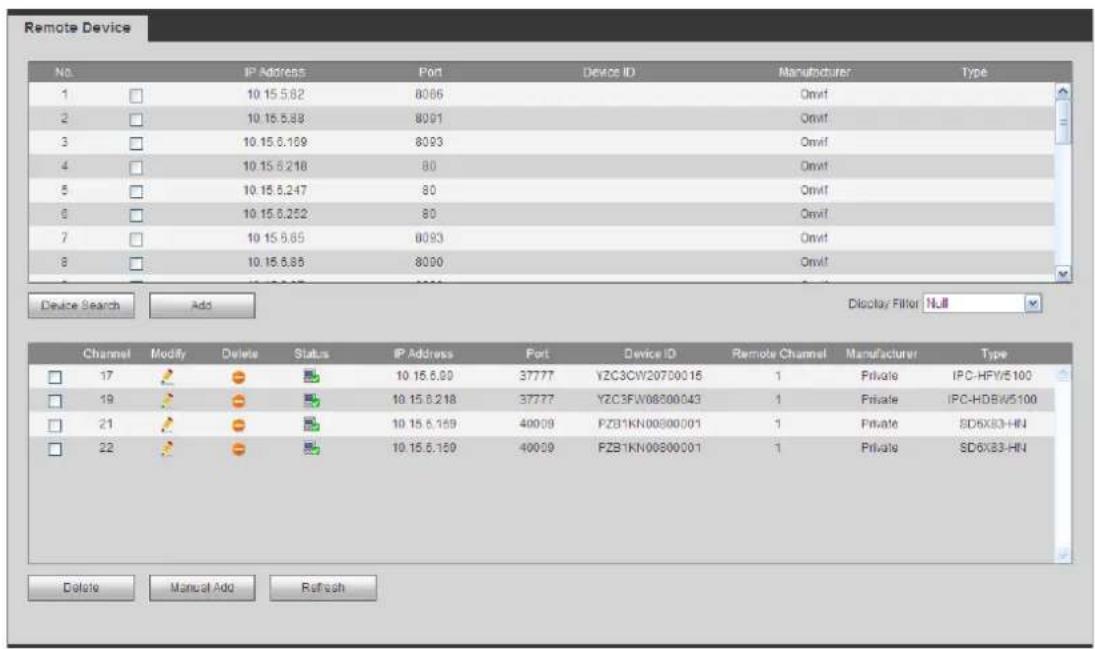1095x649 pixels.
Task: Click the status icon for channel 22
Action: click(311, 449)
